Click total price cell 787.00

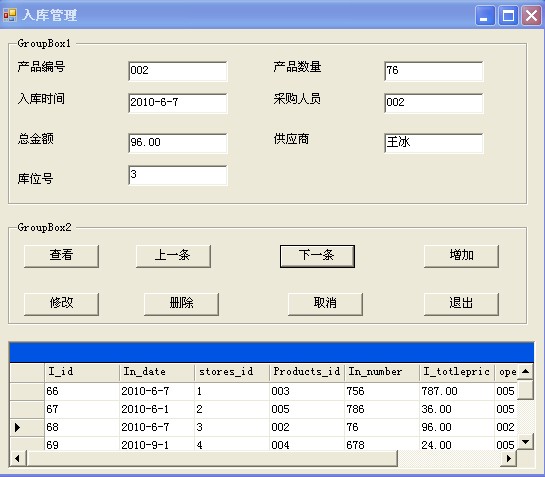tap(457, 391)
